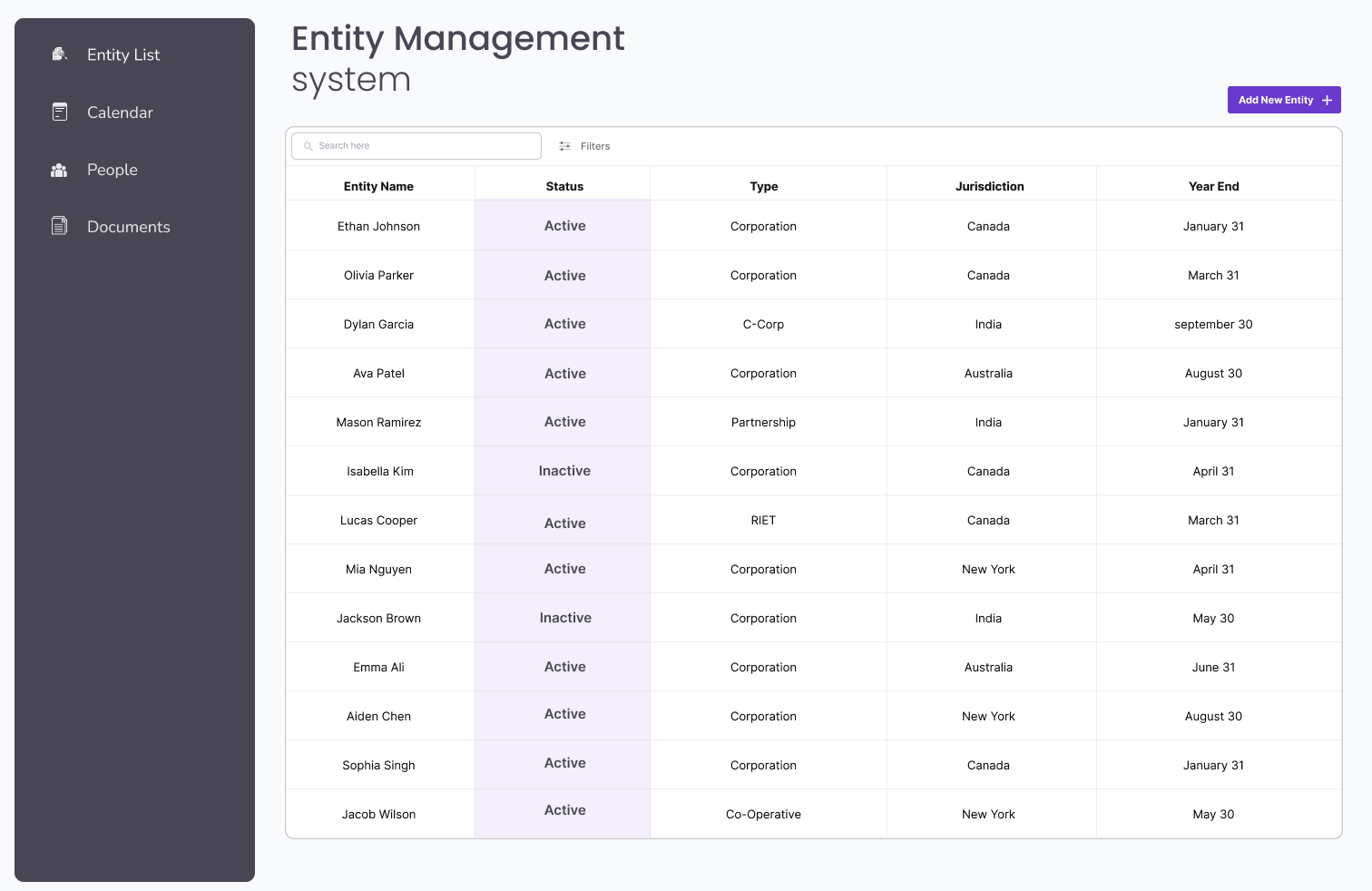Open the Filters panel
Screen dimensions: 1372x891
coord(595,145)
